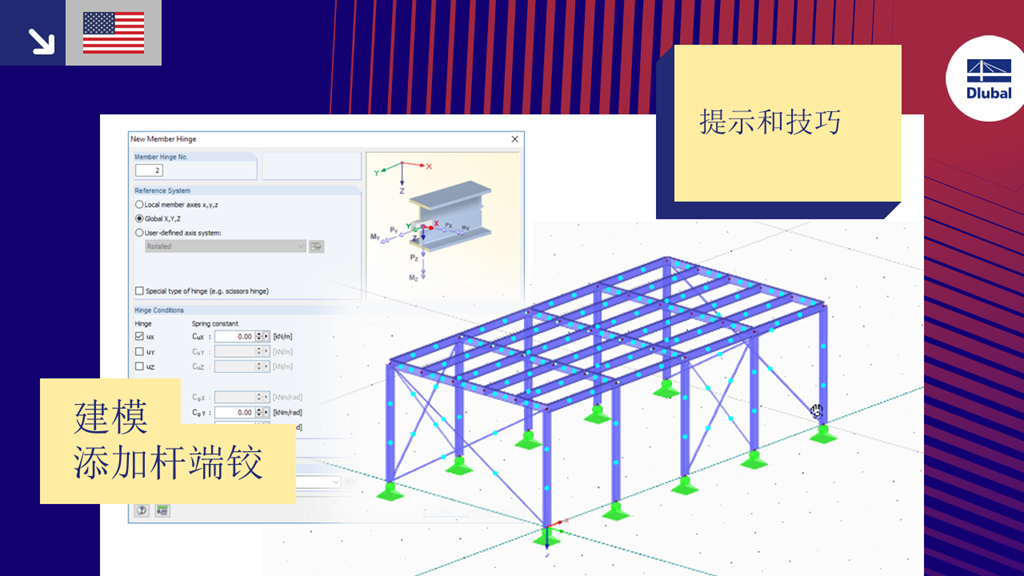
Task: Click the I-beam hinge preview image
Action: (x=443, y=225)
